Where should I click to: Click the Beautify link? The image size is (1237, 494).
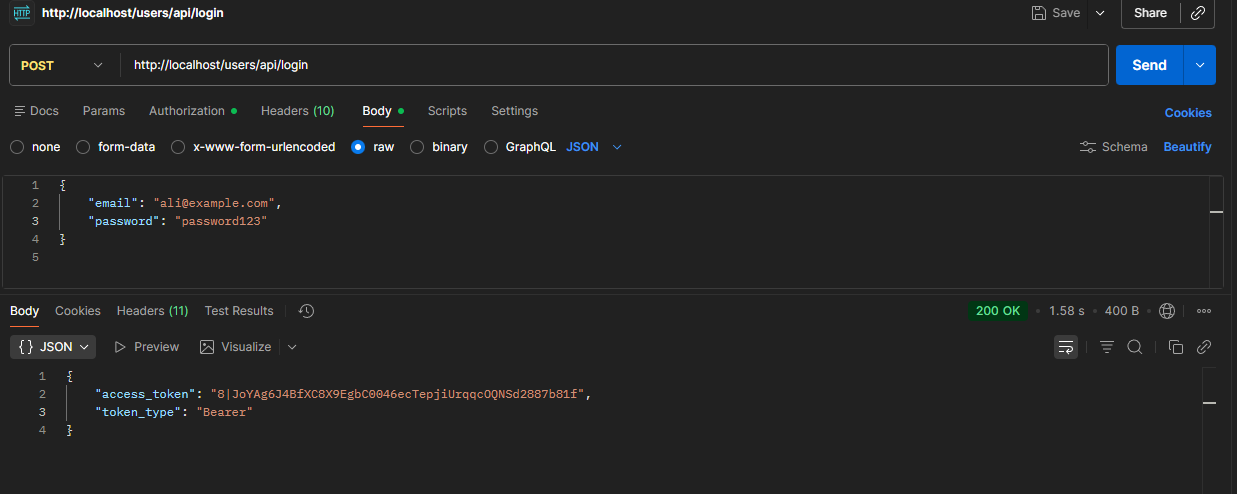1187,147
